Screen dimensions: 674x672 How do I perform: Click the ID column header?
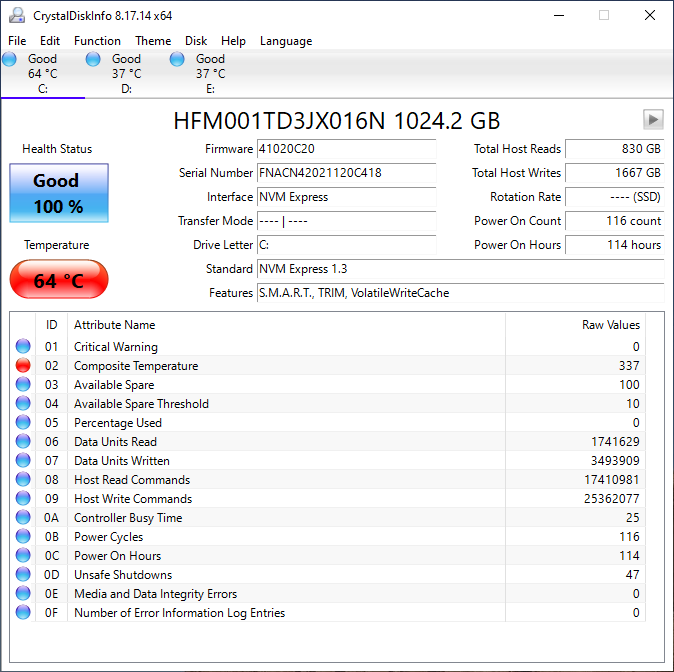pos(51,325)
